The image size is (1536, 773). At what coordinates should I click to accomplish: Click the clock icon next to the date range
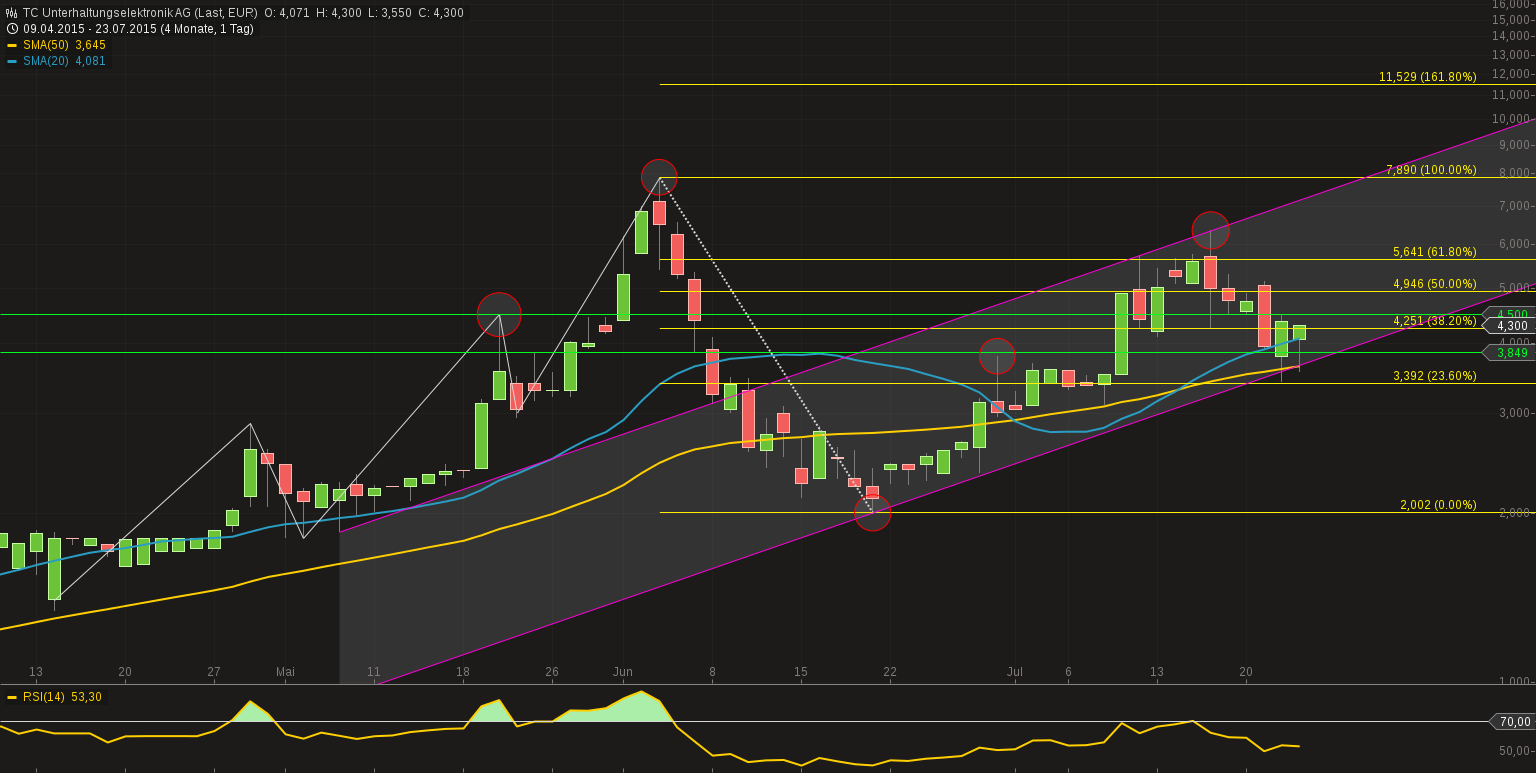(x=12, y=29)
